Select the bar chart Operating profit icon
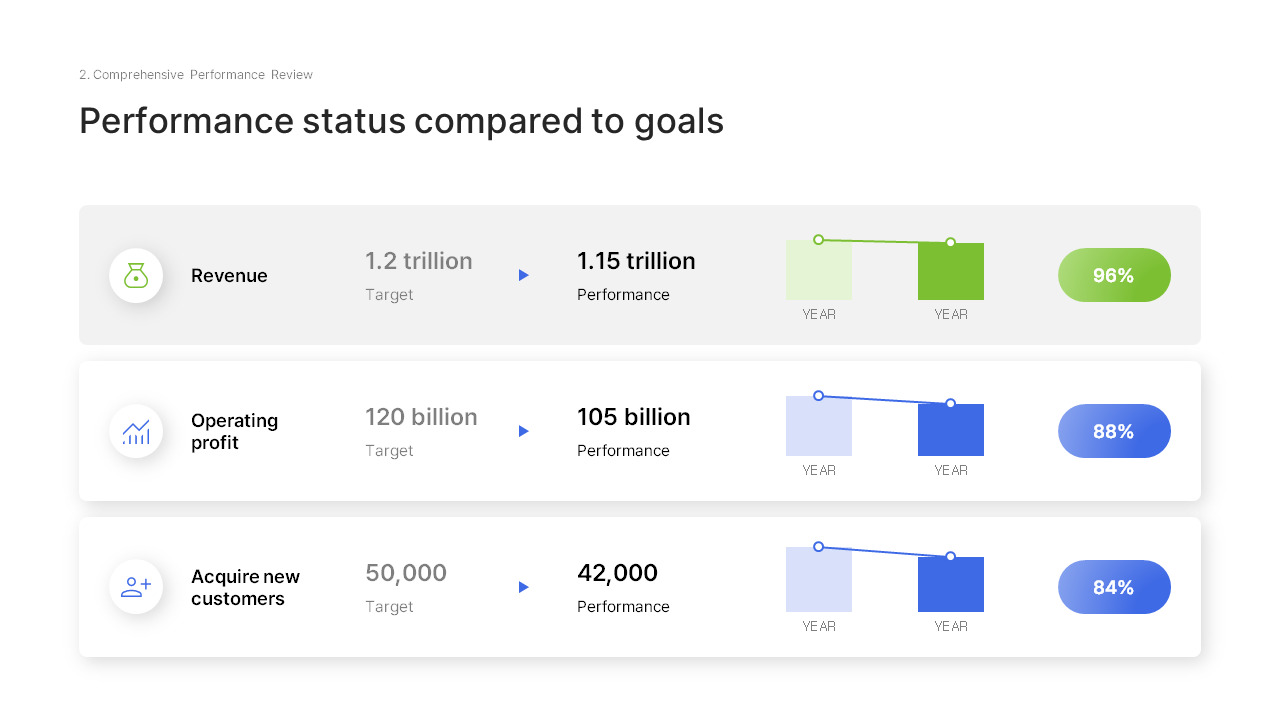Image resolution: width=1280 pixels, height=720 pixels. pos(136,431)
